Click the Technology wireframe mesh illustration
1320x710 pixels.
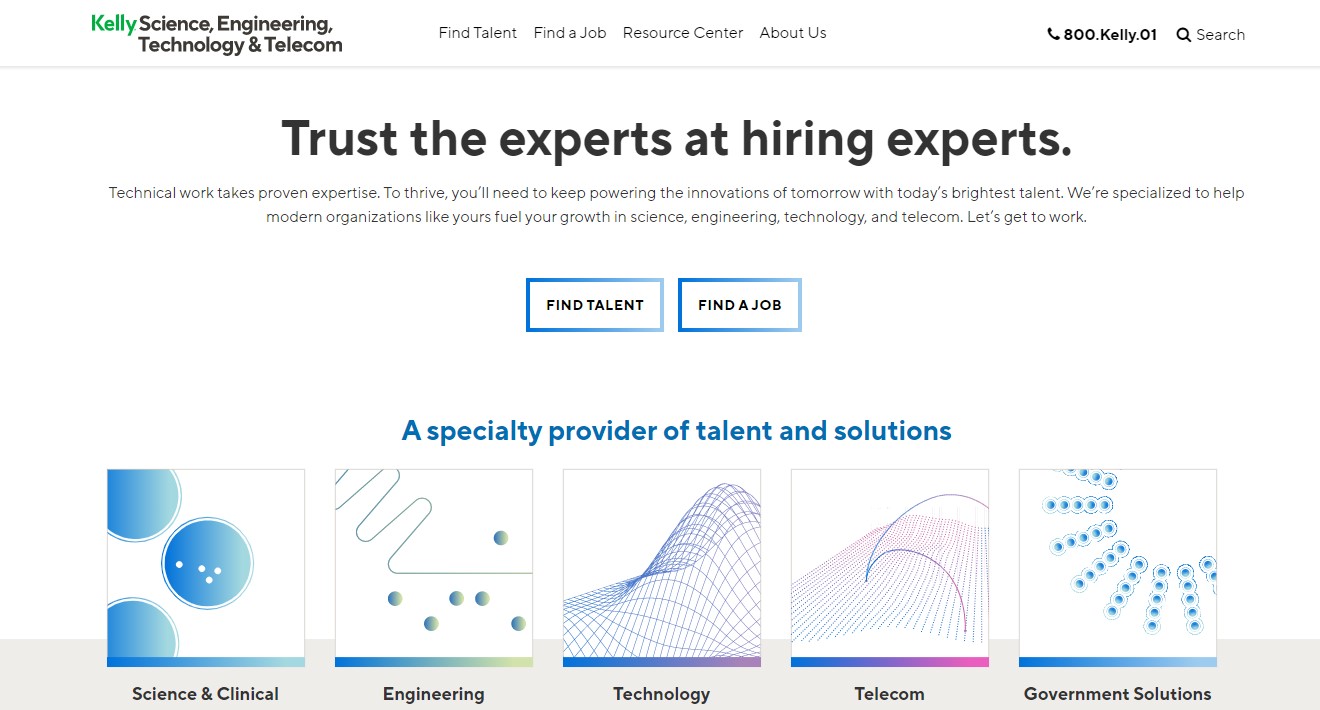(x=662, y=567)
